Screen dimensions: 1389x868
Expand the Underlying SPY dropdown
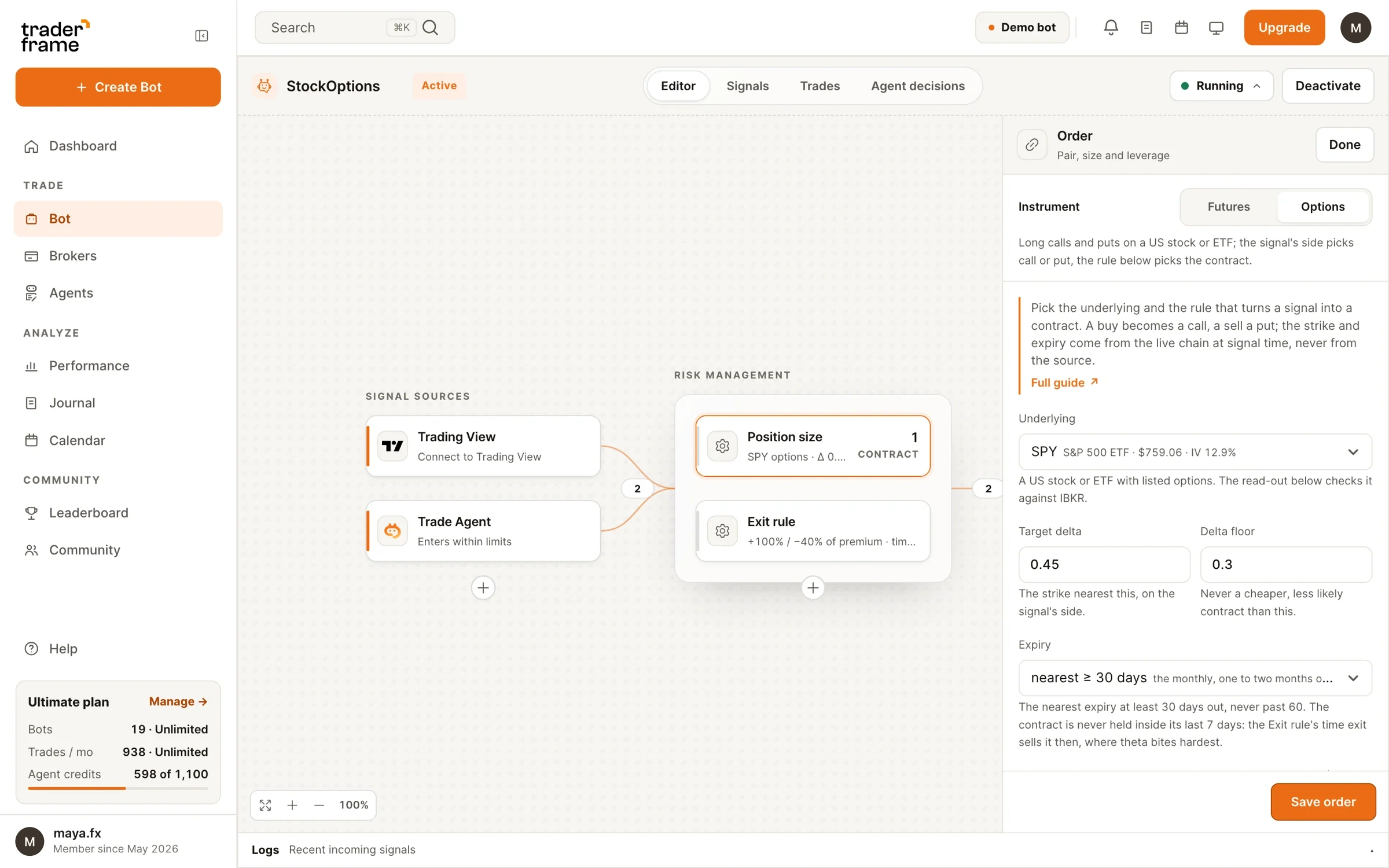coord(1195,452)
